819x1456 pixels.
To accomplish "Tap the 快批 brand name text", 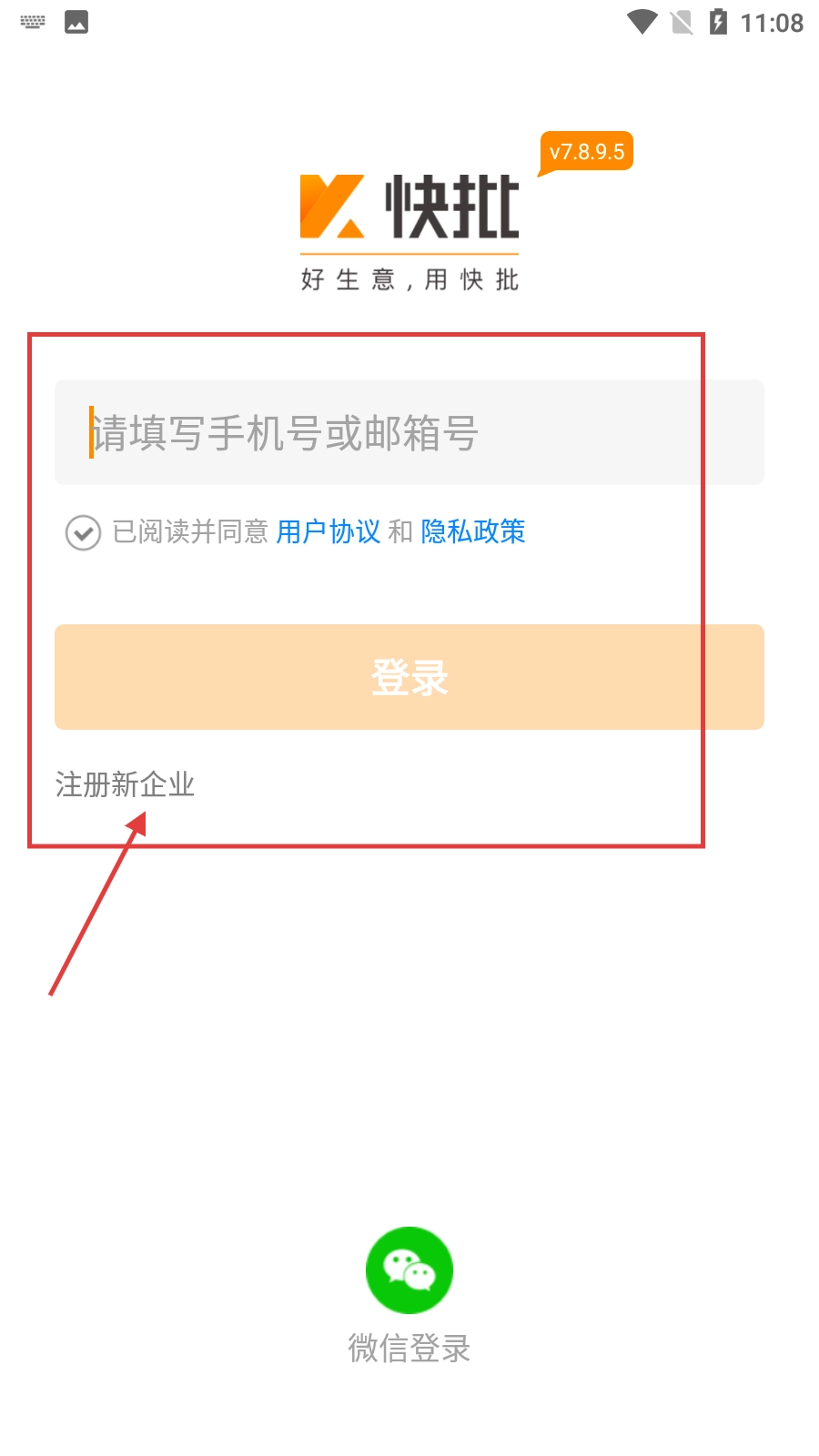I will [x=452, y=207].
